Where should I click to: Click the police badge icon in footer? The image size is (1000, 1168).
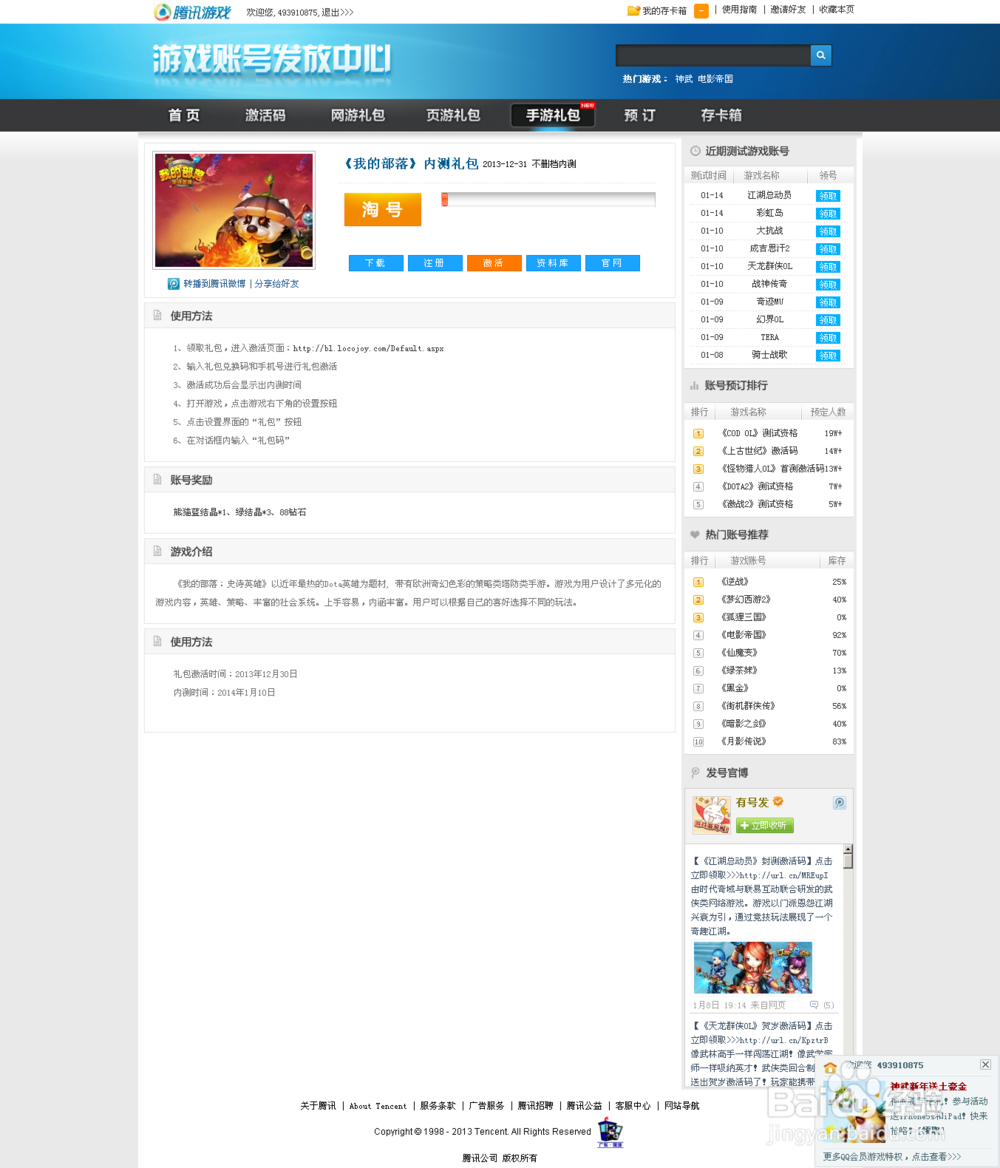click(610, 1132)
